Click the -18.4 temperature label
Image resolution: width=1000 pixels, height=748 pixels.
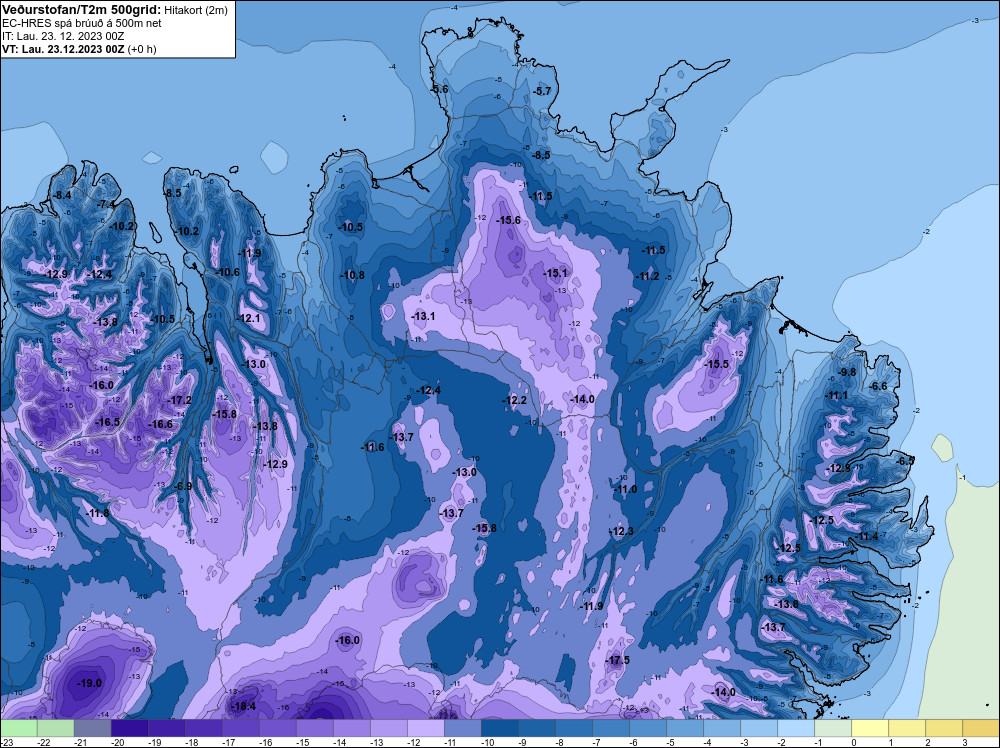click(243, 706)
